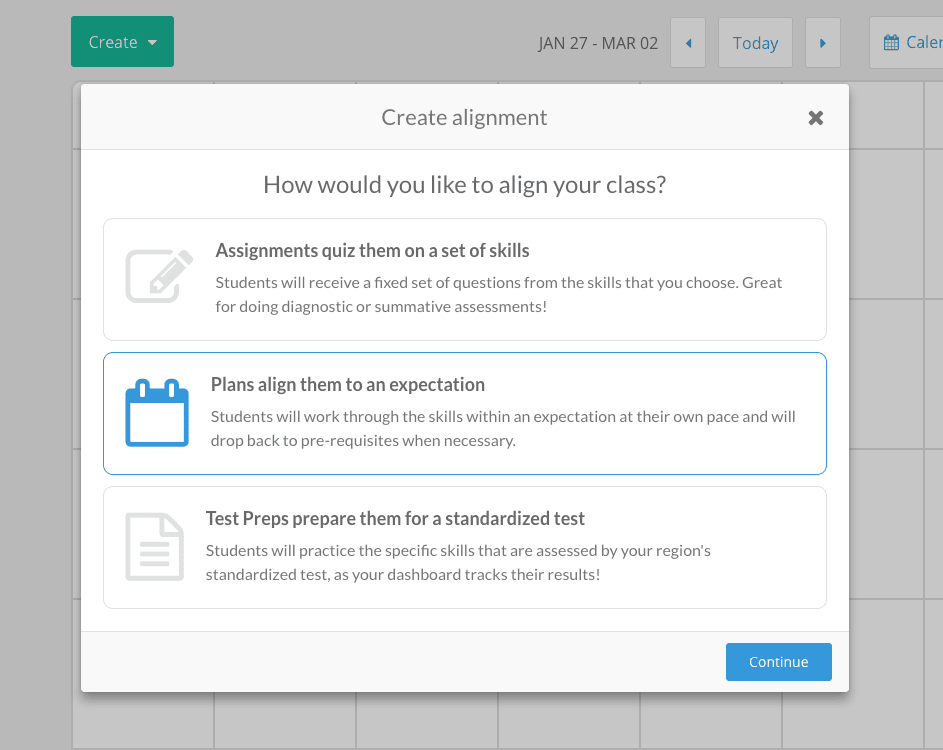This screenshot has width=943, height=750.
Task: Click the green Create button
Action: click(122, 41)
